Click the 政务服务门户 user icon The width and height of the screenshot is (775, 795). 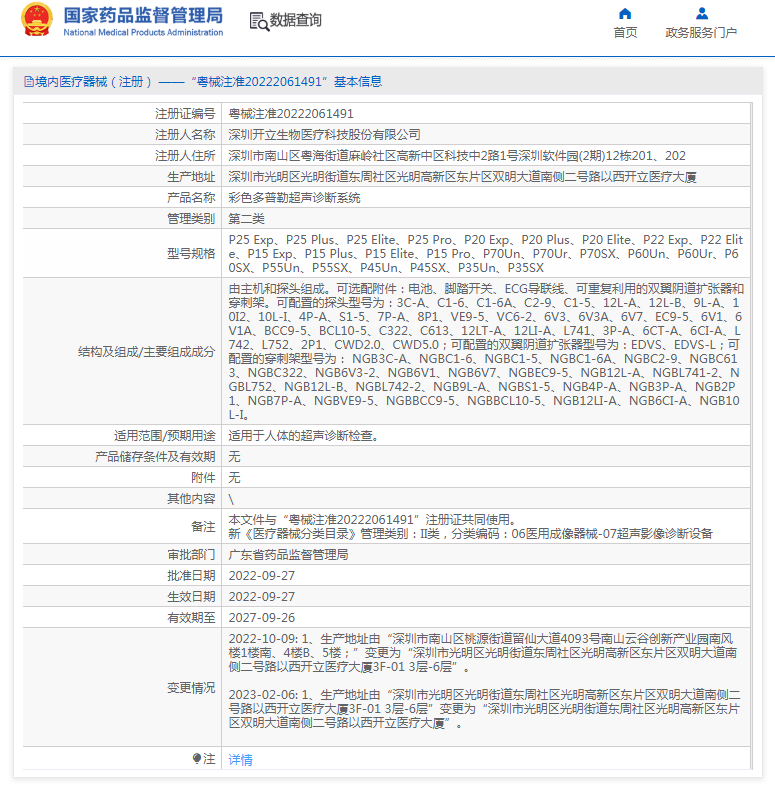[702, 13]
